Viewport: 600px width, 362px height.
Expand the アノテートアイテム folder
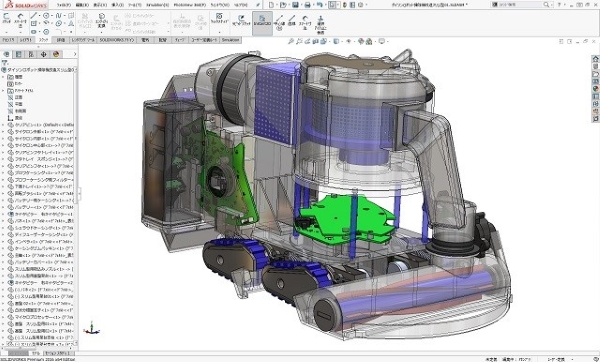(x=3, y=91)
